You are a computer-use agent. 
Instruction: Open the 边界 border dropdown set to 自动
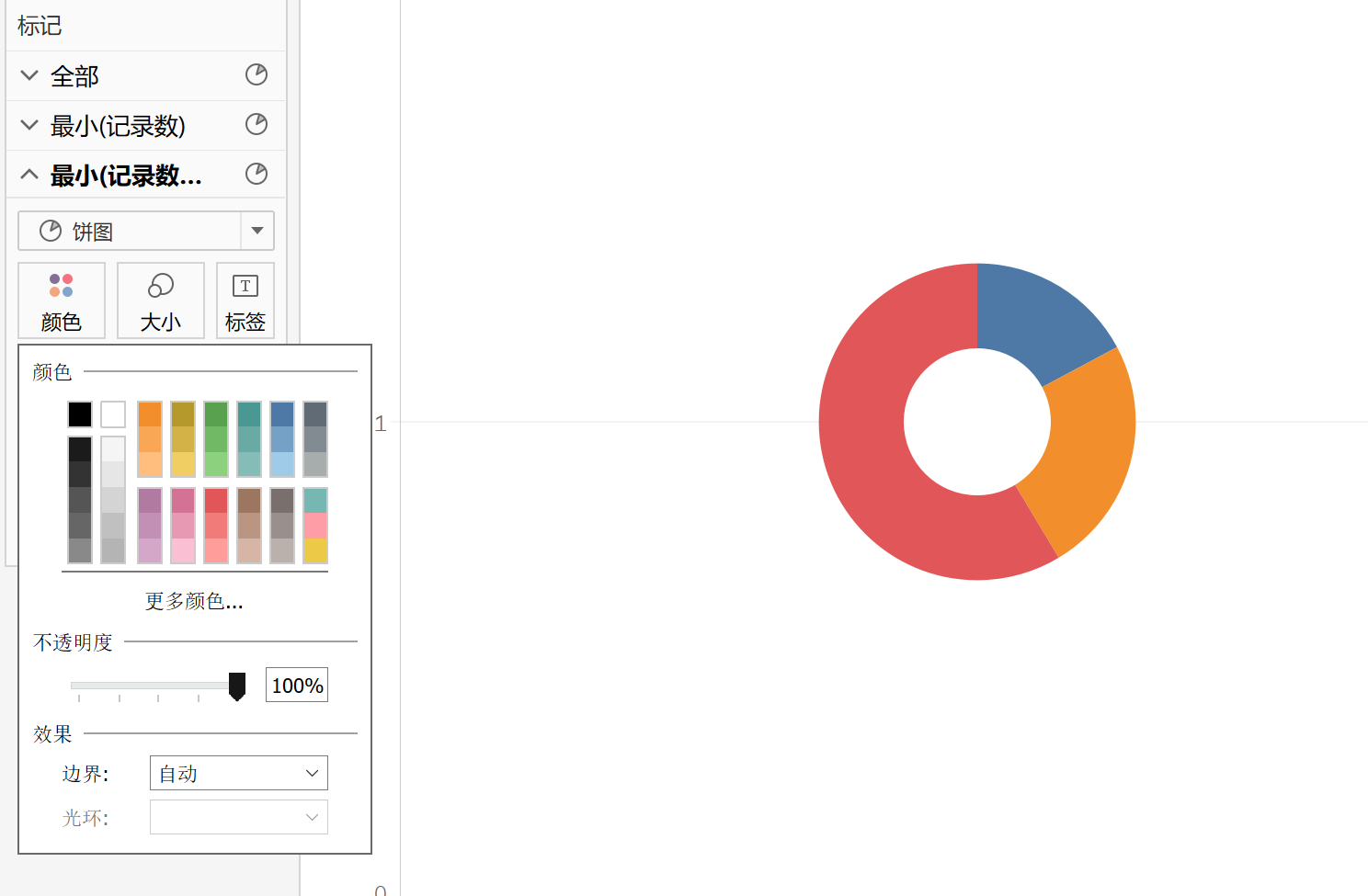coord(239,773)
